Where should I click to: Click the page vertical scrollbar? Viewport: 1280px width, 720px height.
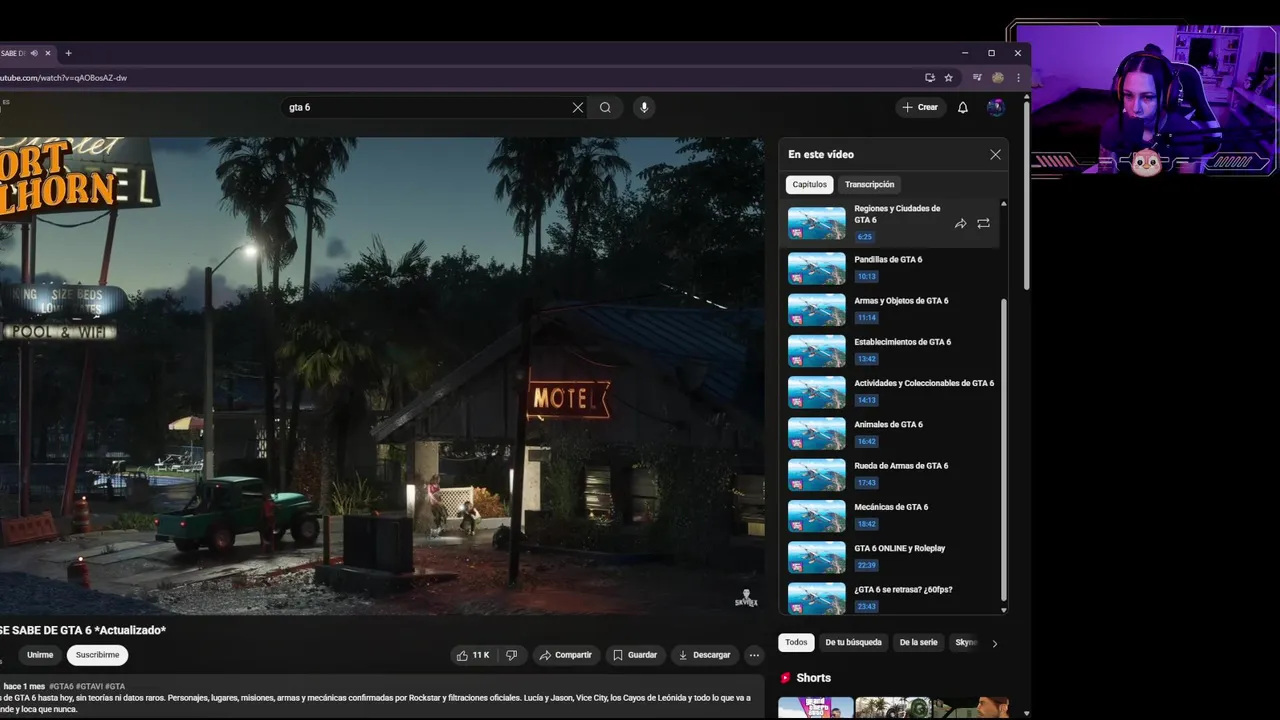[x=1026, y=195]
